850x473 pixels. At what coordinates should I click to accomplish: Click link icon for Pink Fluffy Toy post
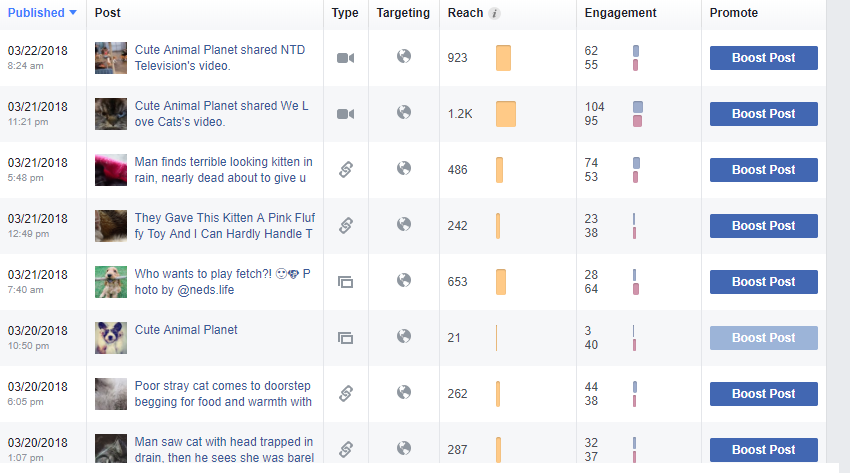(x=346, y=225)
